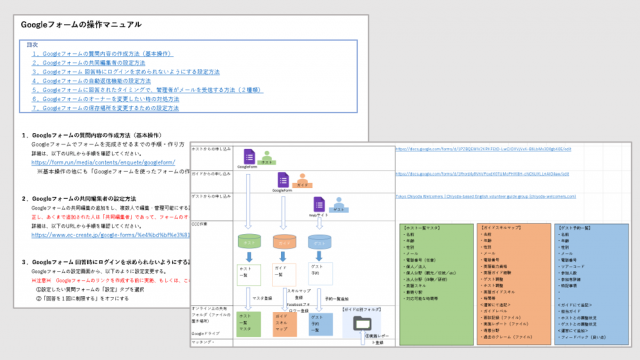Follow the form.run googleform URL link
This screenshot has height=360, width=640.
[103, 162]
